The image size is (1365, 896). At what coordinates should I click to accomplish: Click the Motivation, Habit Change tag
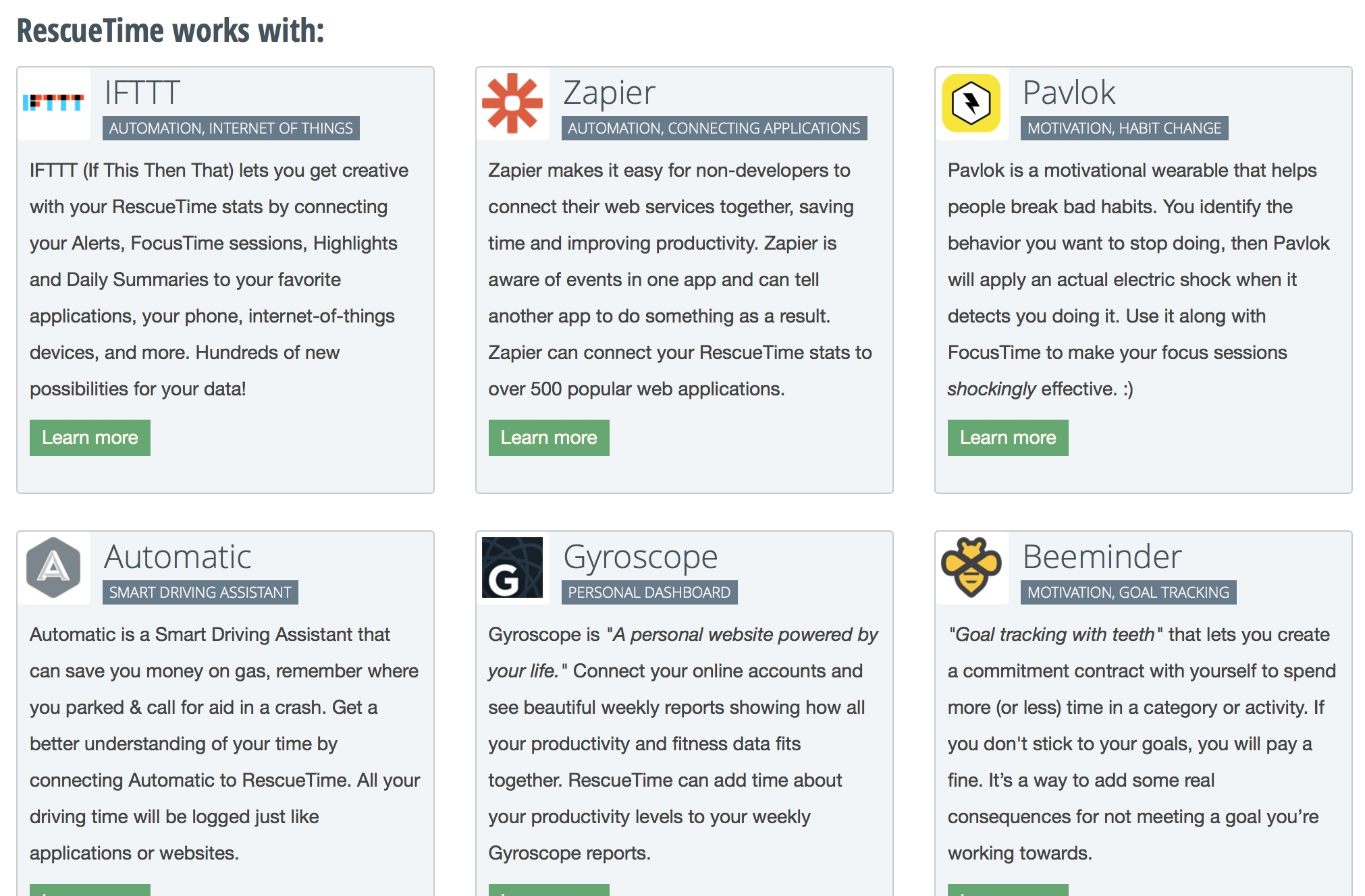pos(1124,128)
